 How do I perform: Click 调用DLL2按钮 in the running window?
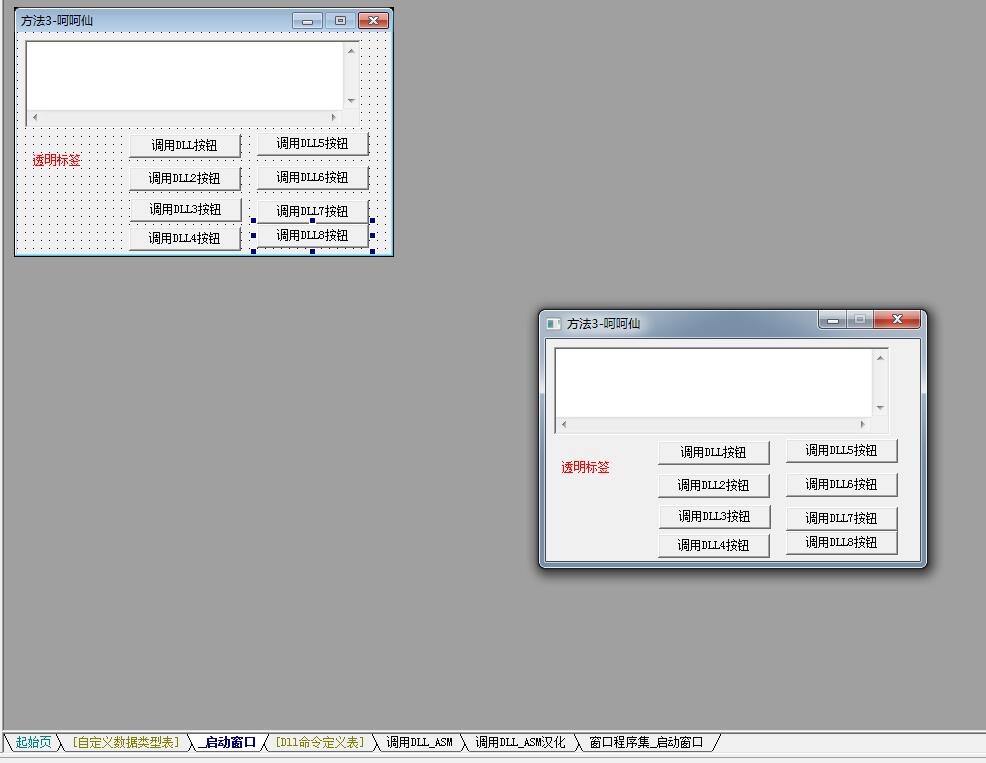click(714, 486)
